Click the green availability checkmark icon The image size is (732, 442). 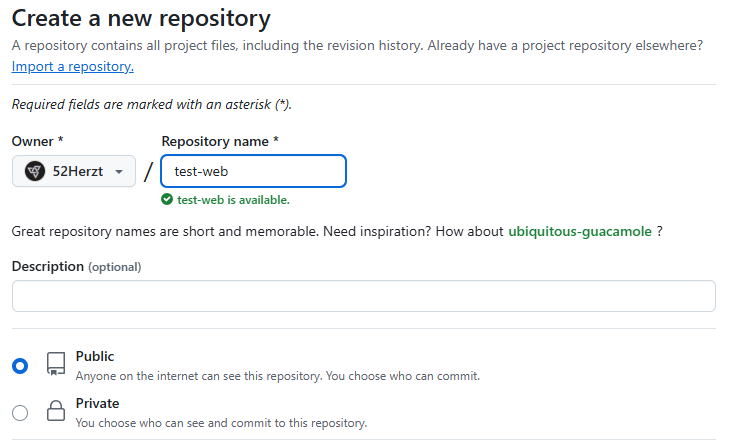coord(167,200)
